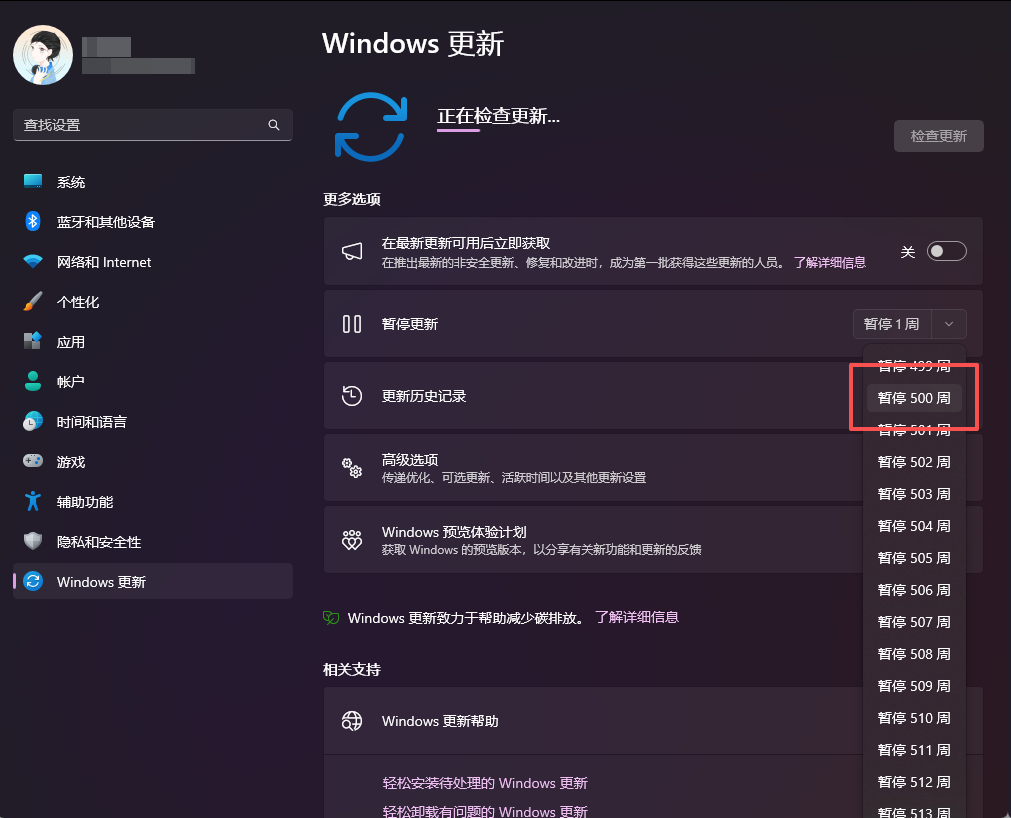Click the 查找设置 search field

[152, 125]
